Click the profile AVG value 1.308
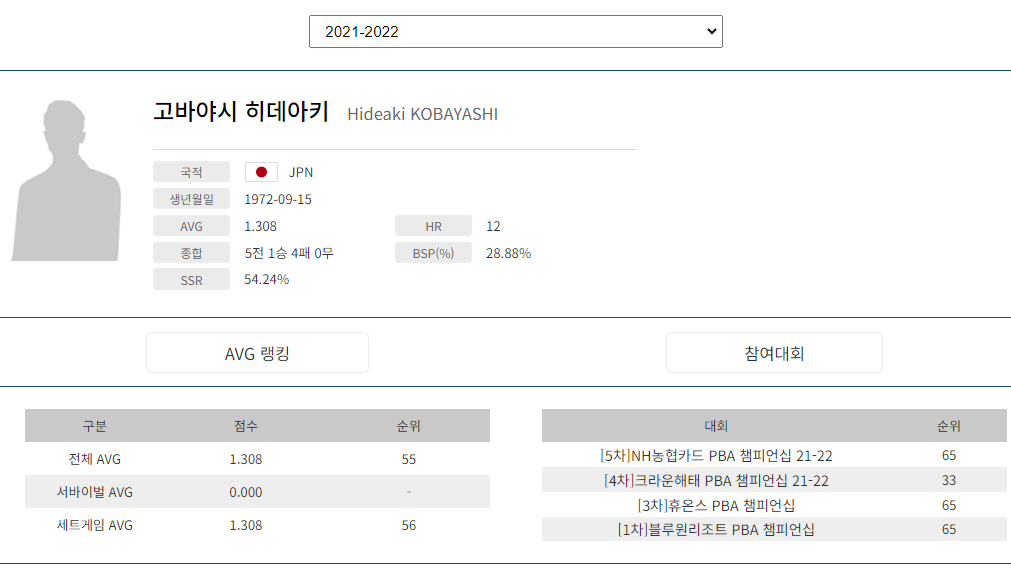1011x572 pixels. point(260,226)
